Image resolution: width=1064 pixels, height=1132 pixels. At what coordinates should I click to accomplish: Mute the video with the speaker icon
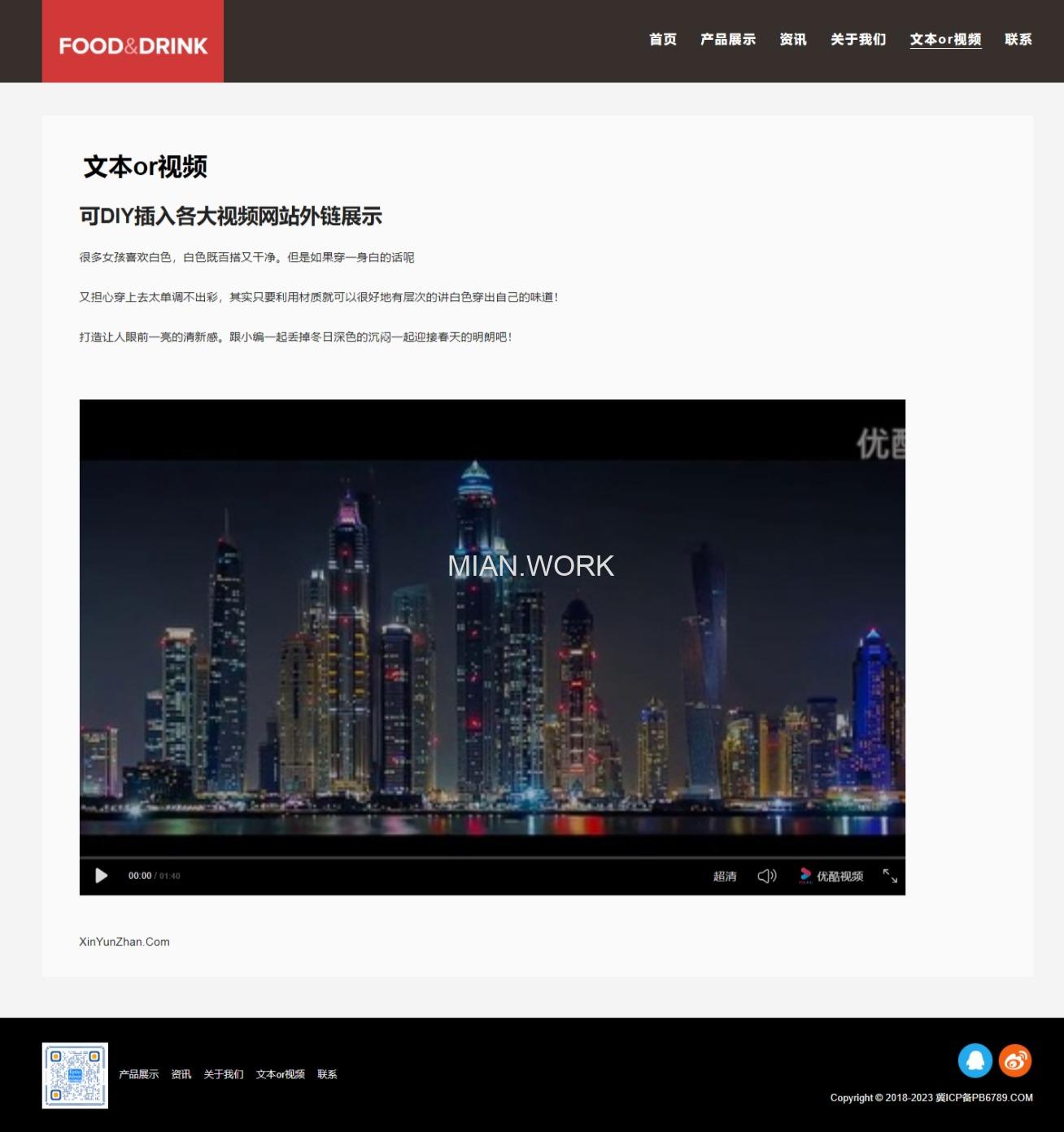click(x=766, y=876)
